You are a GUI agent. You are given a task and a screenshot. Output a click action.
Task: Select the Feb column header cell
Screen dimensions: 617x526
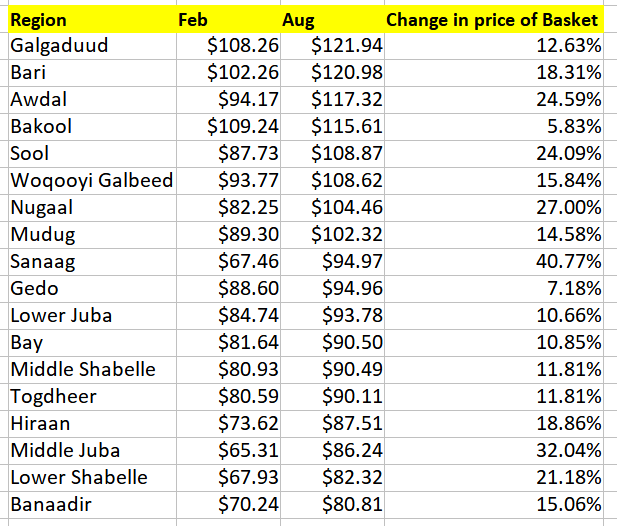(228, 20)
